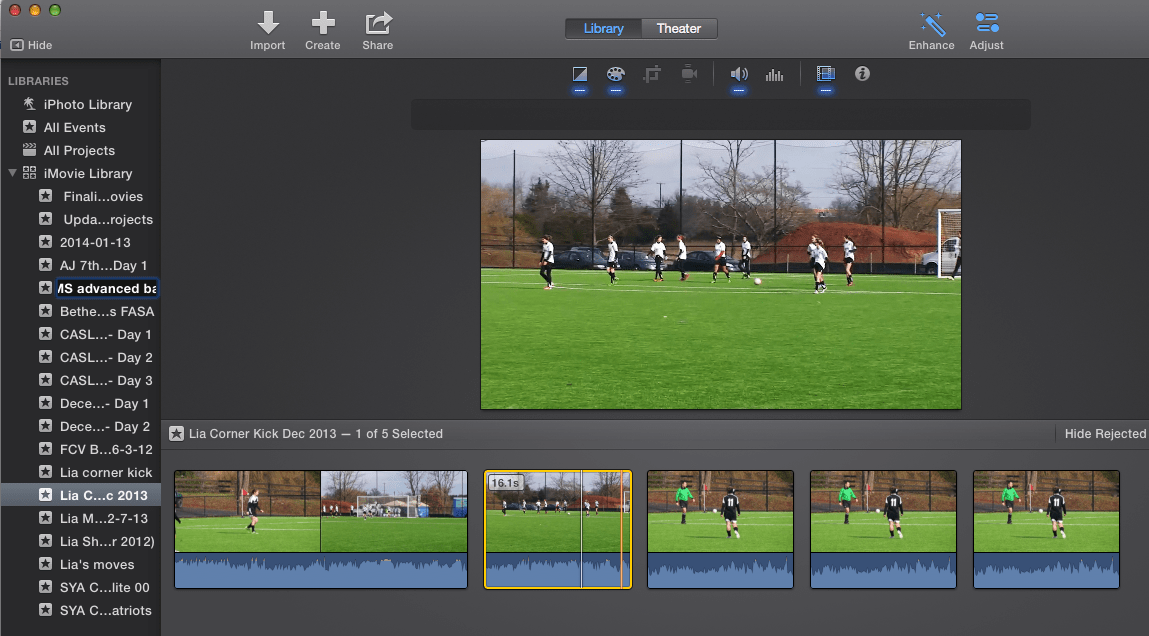1149x636 pixels.
Task: Switch to the Theater tab
Action: tap(679, 28)
